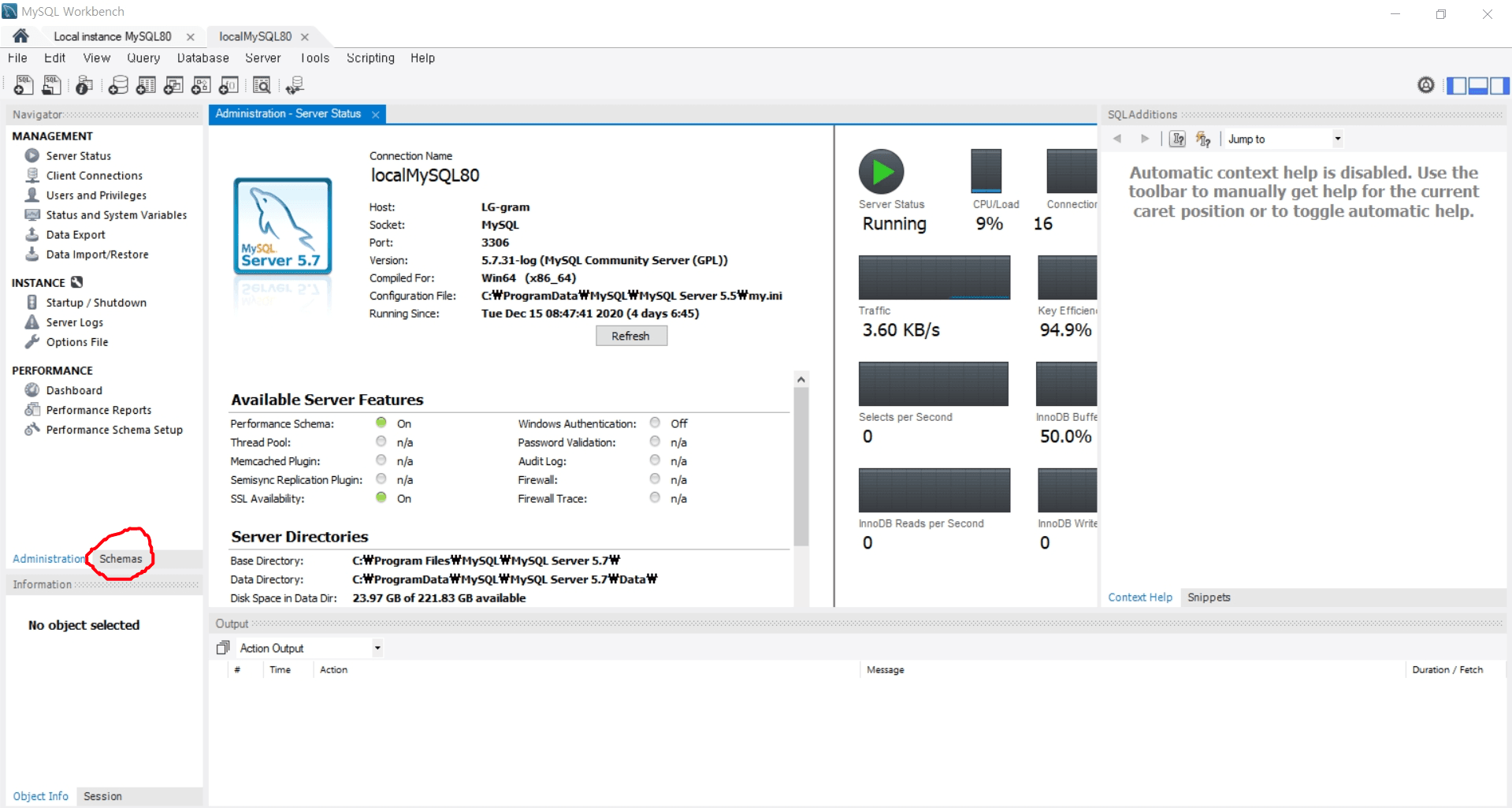Click icon next to INSTANCE heading

[76, 282]
